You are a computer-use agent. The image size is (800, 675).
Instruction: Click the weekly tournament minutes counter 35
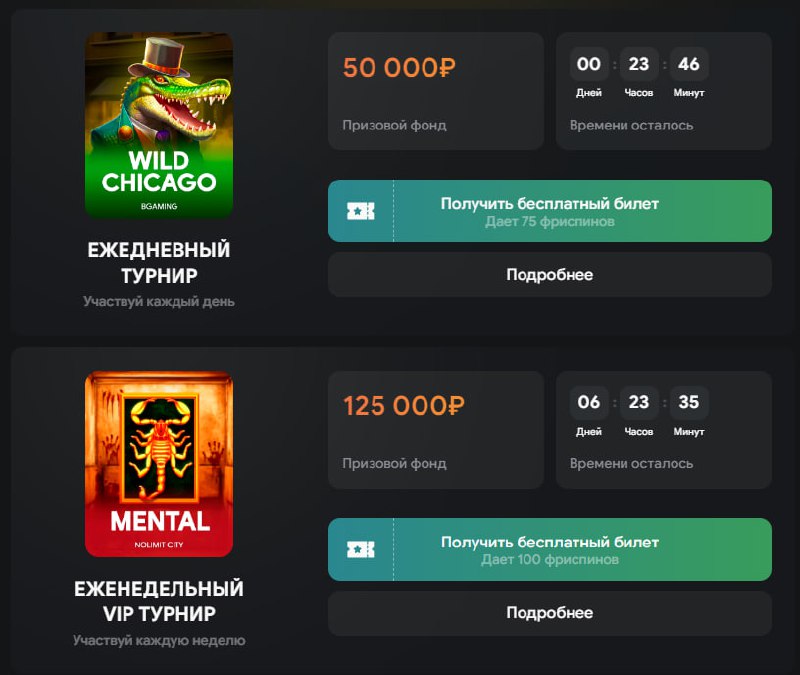click(x=689, y=403)
